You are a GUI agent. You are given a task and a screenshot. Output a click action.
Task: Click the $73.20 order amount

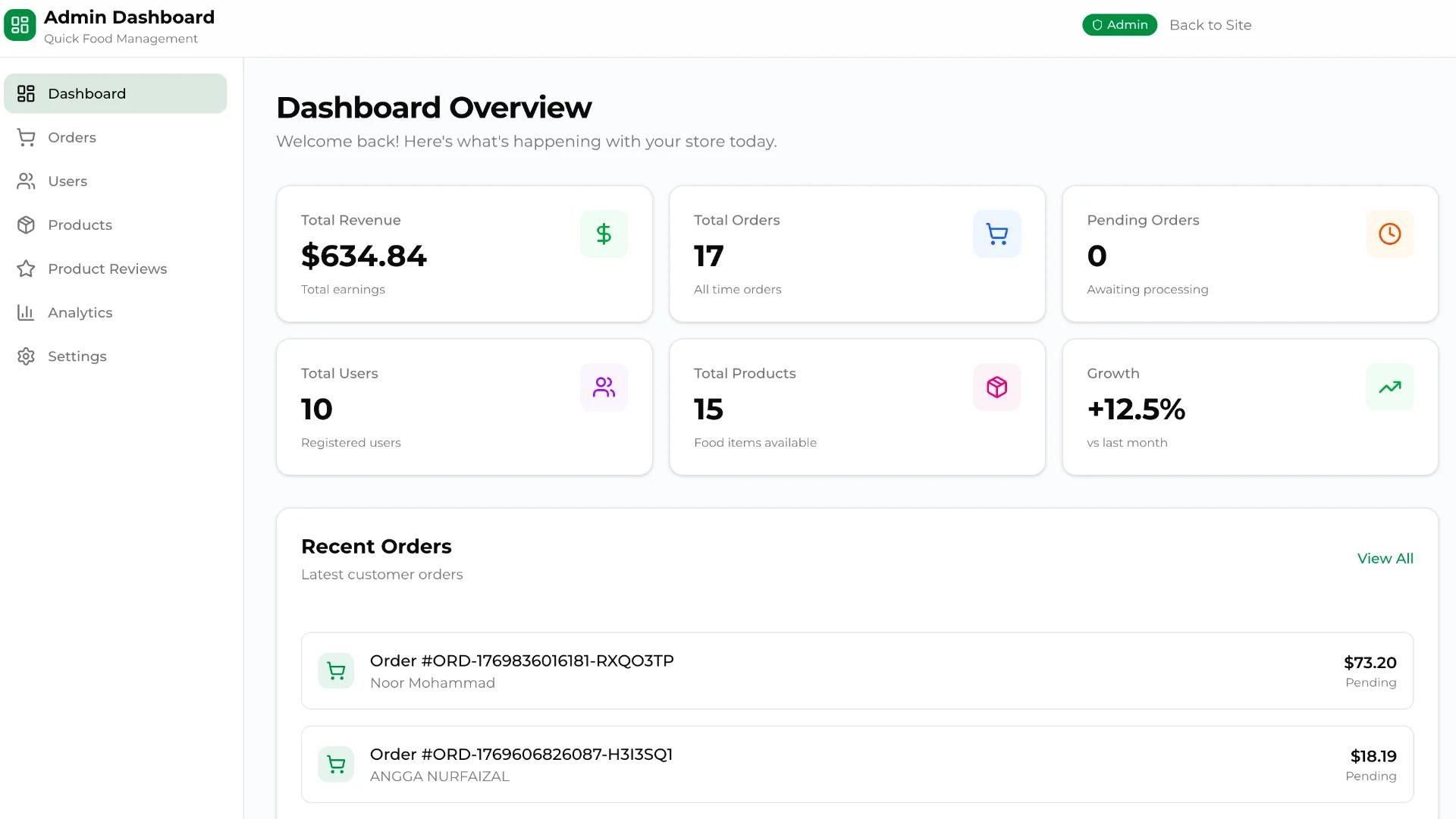tap(1370, 662)
